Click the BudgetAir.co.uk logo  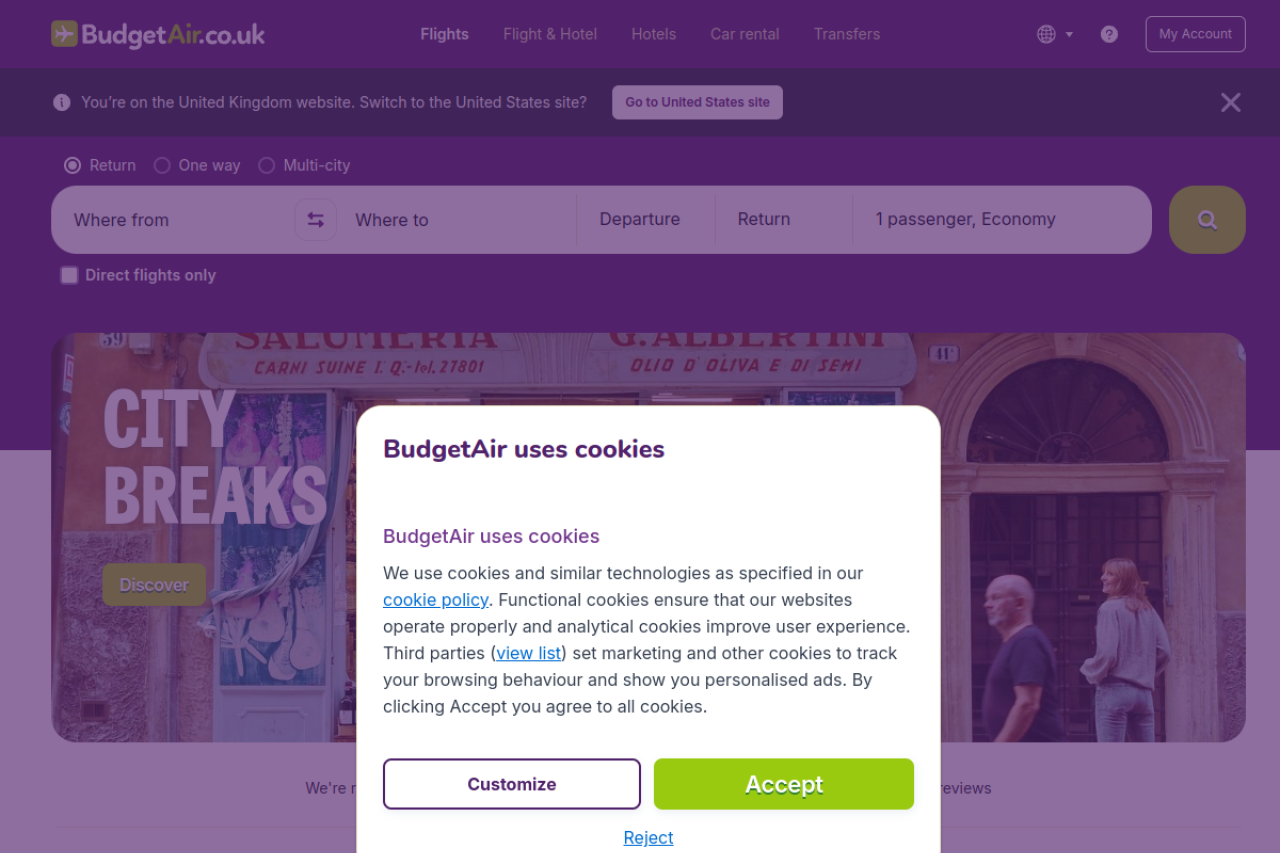[158, 34]
